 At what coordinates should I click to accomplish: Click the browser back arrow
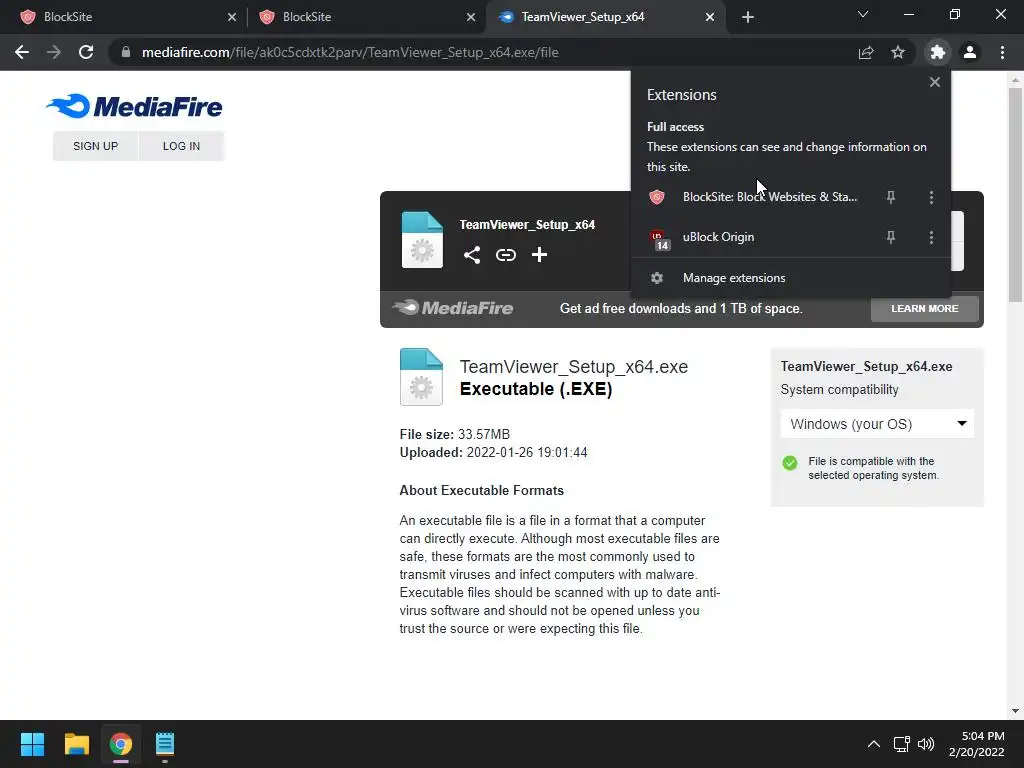click(x=22, y=52)
